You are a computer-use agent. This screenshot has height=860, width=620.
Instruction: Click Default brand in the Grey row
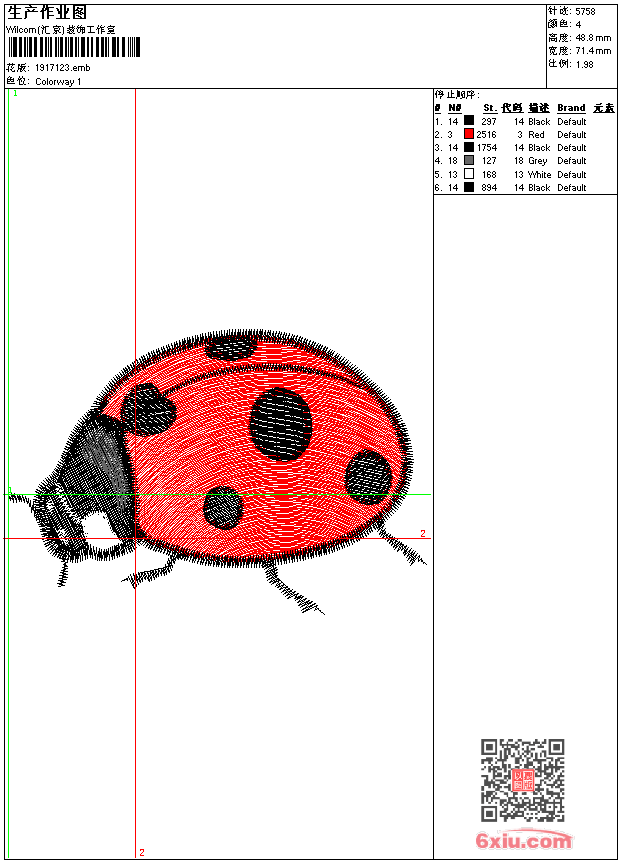coord(572,161)
